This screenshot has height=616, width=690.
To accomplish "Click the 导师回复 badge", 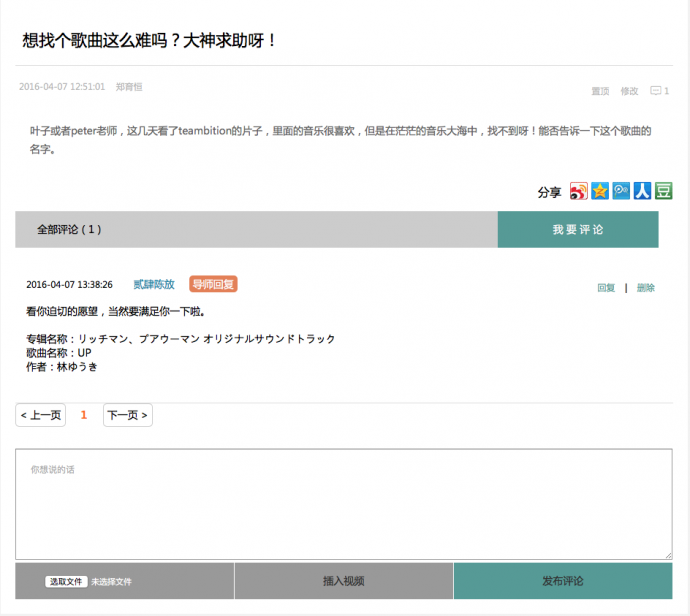I will tap(213, 284).
